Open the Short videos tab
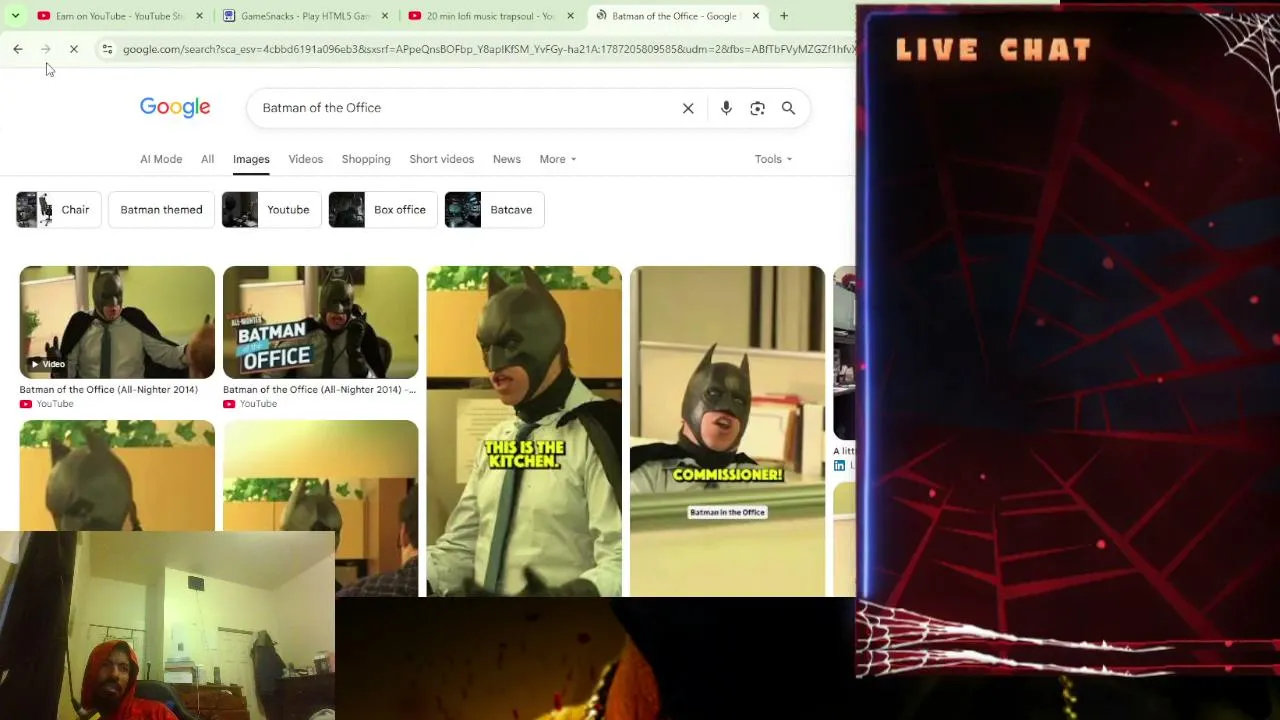 tap(442, 159)
